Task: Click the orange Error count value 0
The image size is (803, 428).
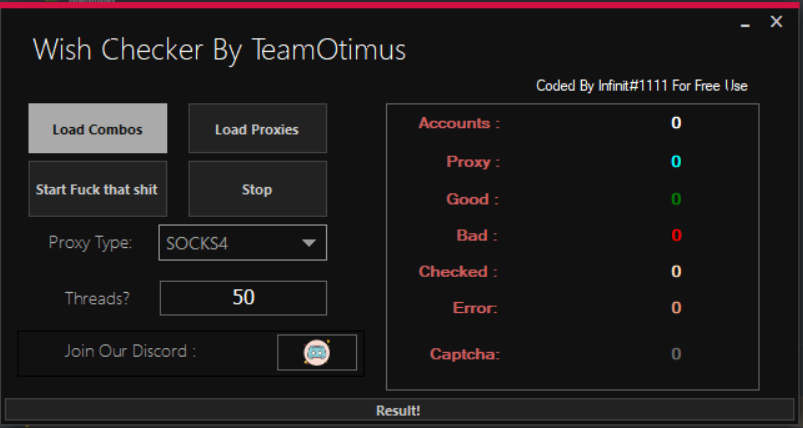Action: point(676,308)
